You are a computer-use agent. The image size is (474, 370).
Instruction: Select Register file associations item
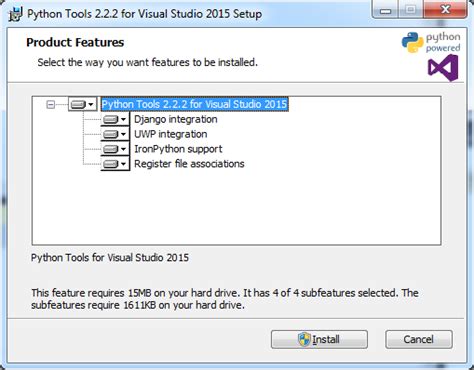(x=189, y=164)
